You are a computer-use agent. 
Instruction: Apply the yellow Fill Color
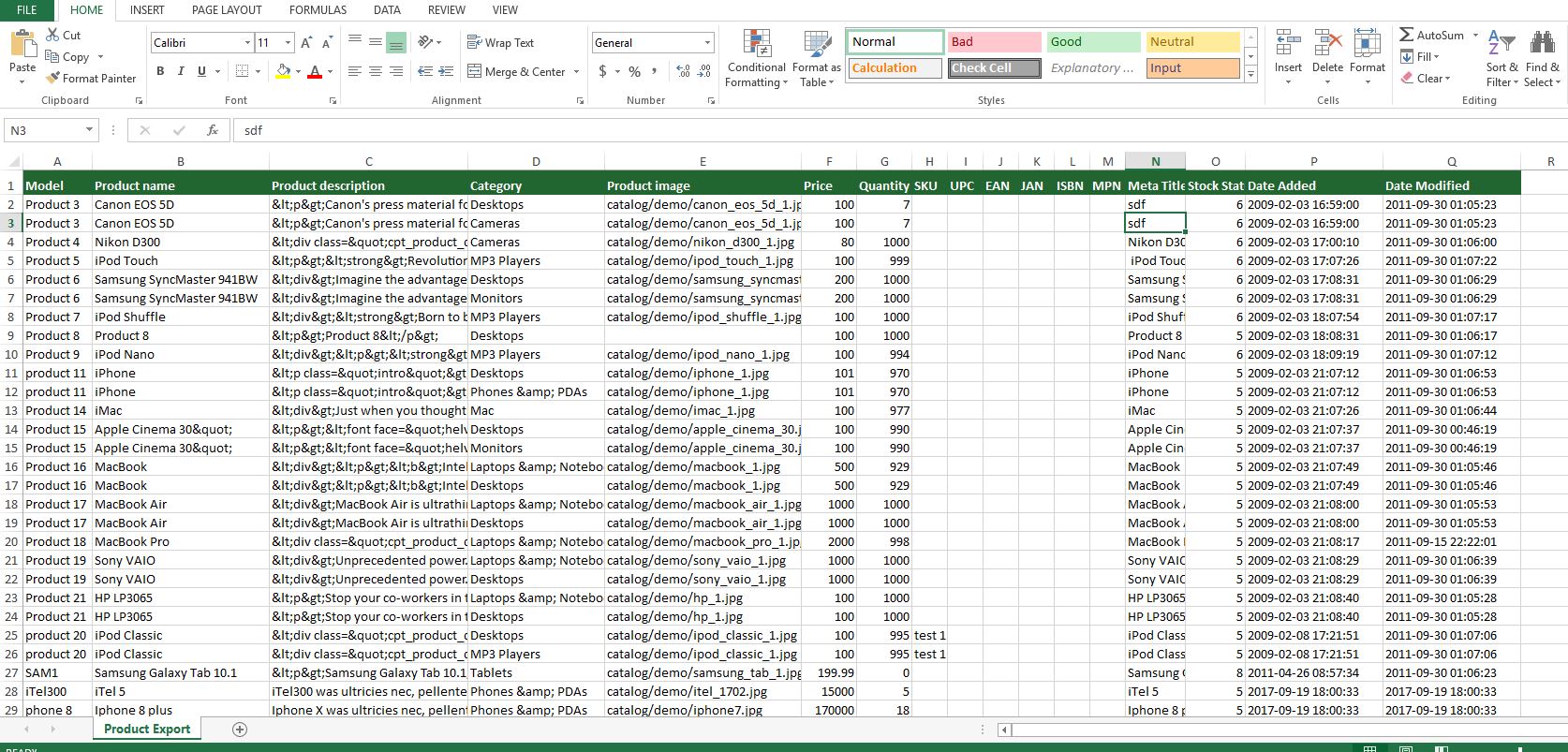click(283, 71)
